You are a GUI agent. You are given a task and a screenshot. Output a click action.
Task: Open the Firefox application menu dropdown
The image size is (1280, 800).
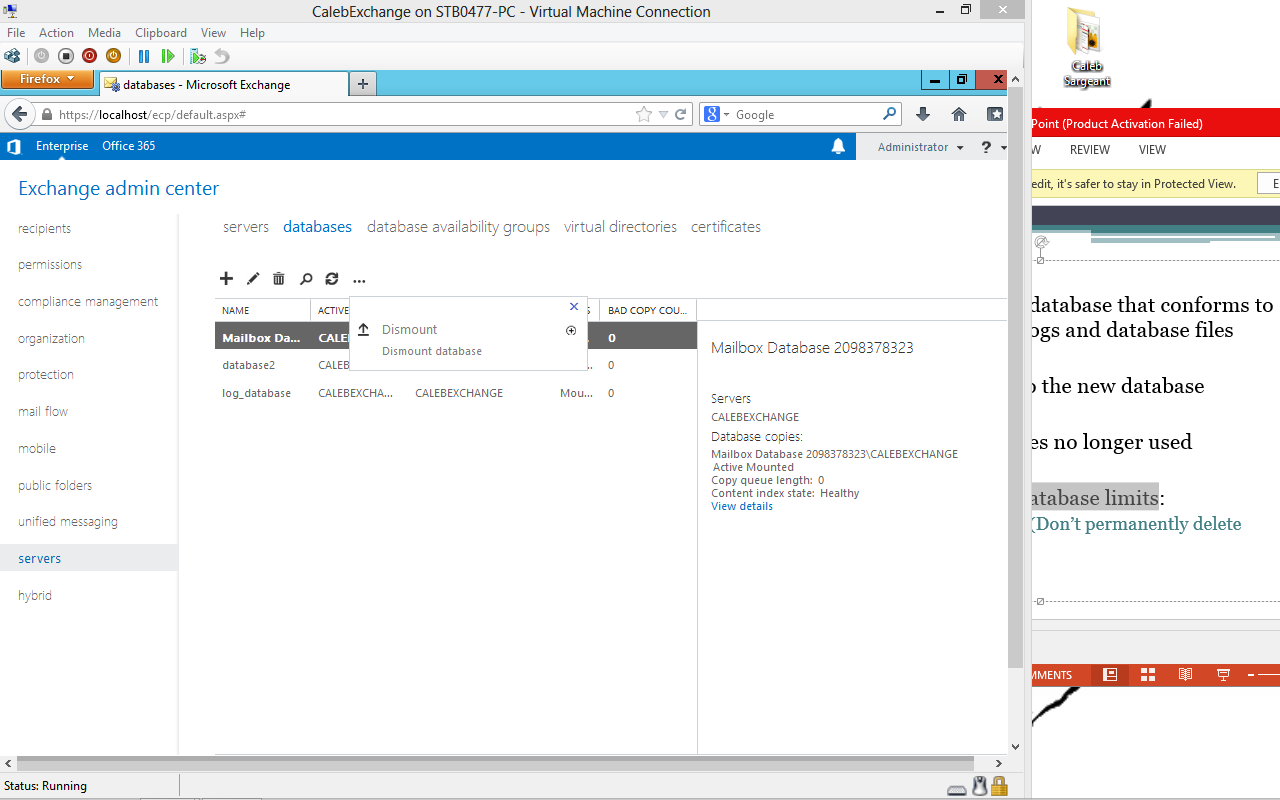tap(47, 79)
